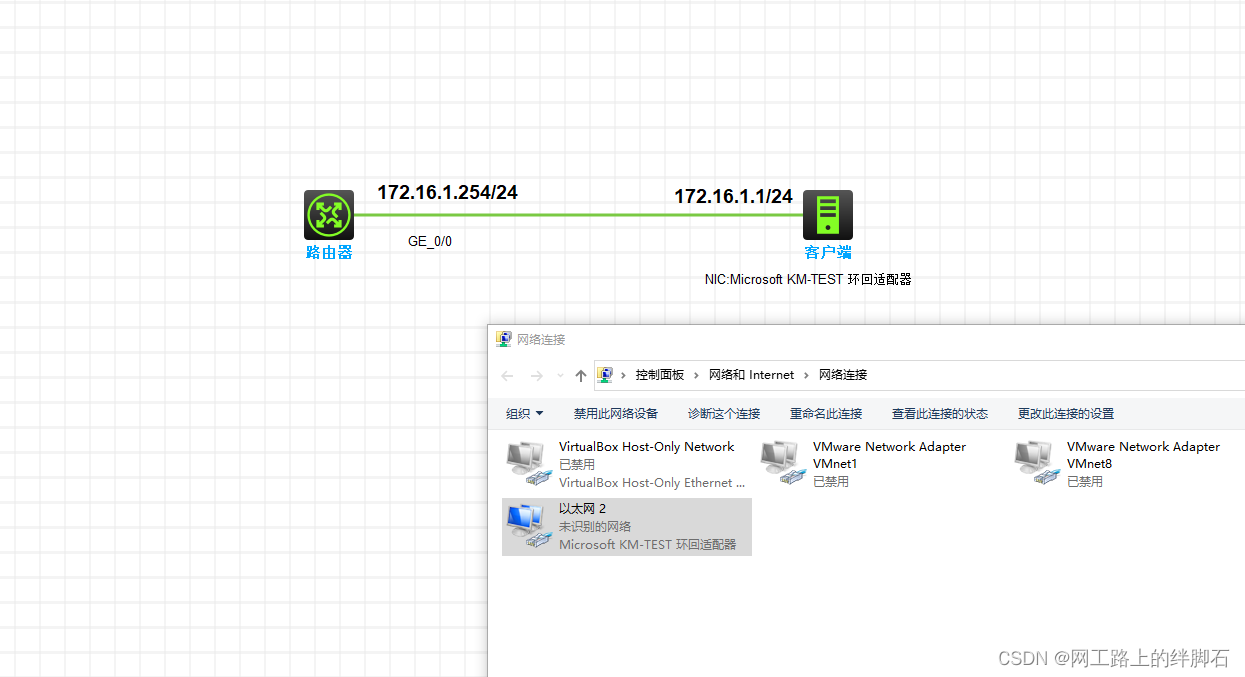Disable device via 禁用此网络设备 toolbar item
1245x677 pixels.
pyautogui.click(x=614, y=412)
